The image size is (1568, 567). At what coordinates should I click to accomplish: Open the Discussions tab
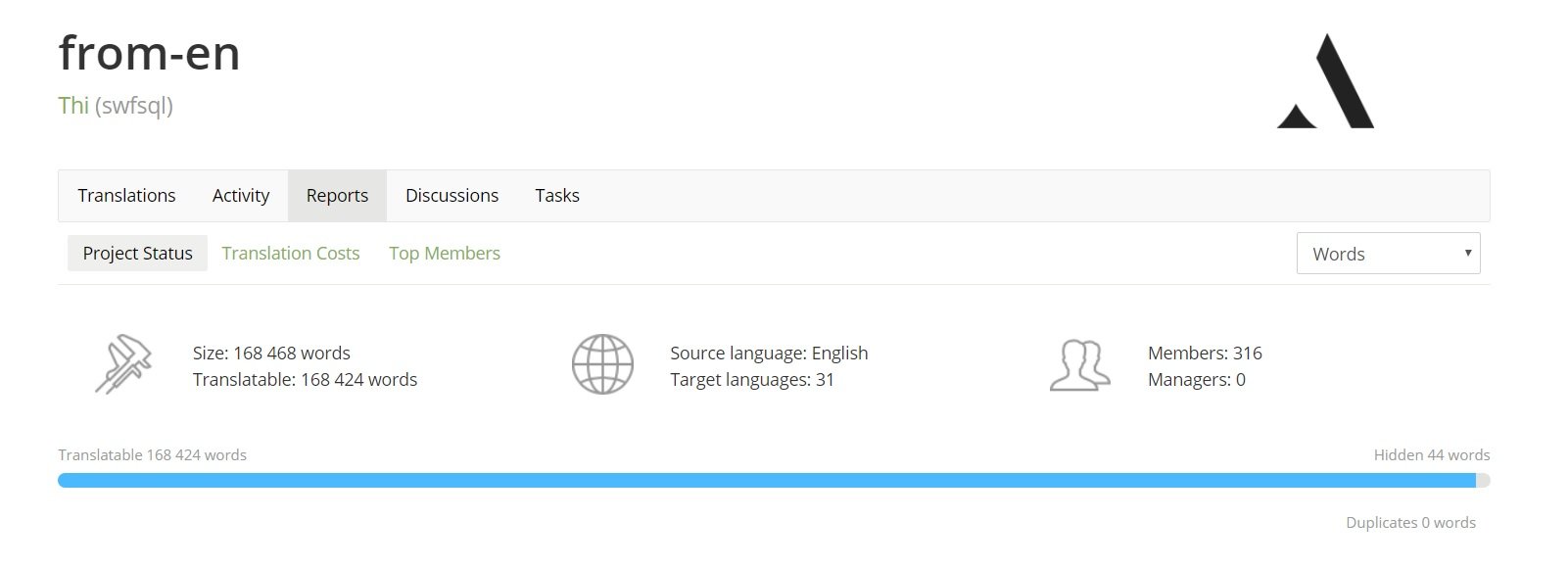click(451, 196)
